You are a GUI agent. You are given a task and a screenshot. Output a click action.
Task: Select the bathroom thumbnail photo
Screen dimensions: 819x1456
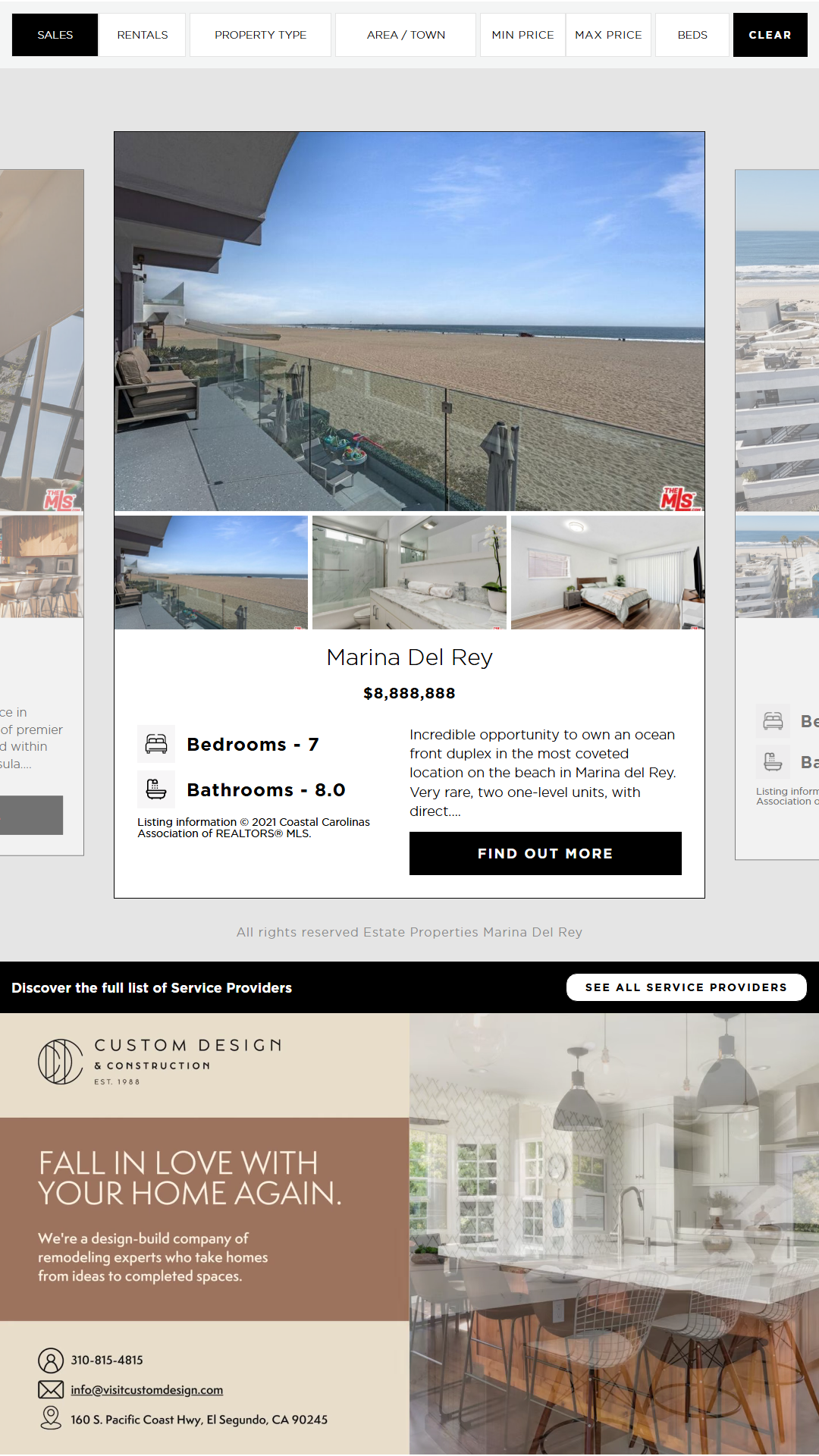(x=409, y=573)
